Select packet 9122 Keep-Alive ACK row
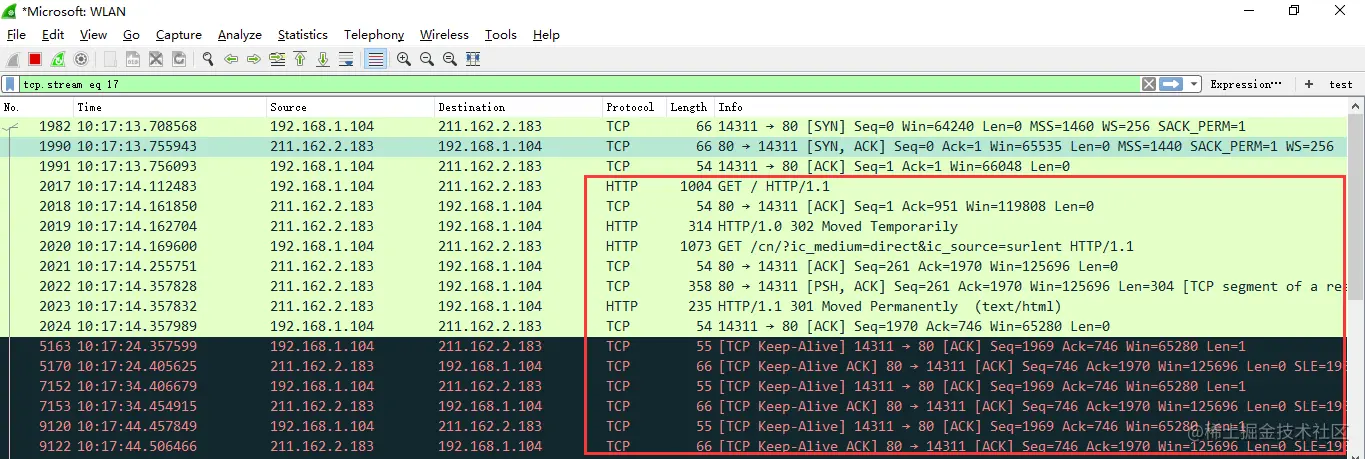Viewport: 1365px width, 459px height. click(674, 446)
